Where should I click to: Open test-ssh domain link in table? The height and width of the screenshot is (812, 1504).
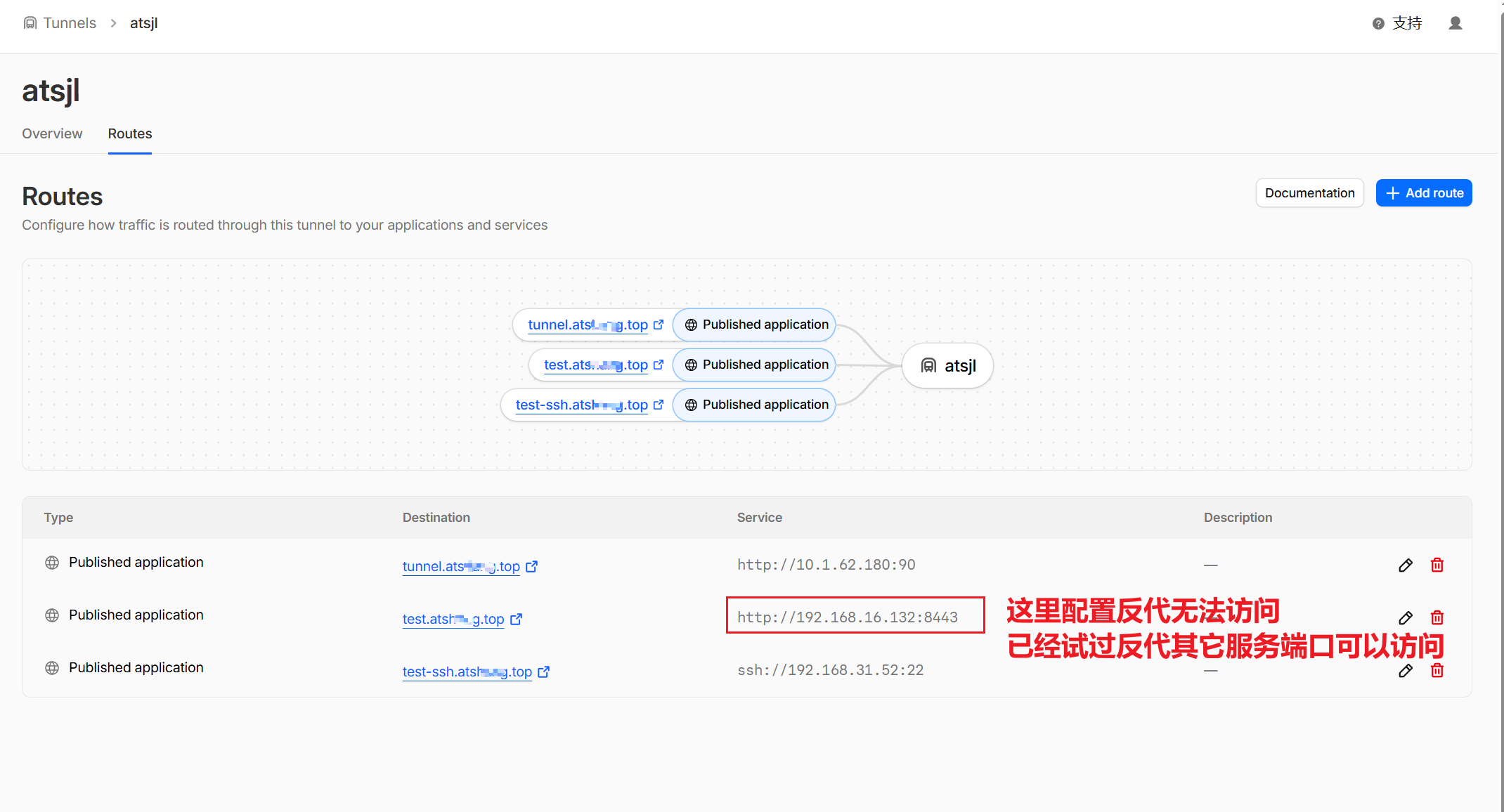[467, 672]
